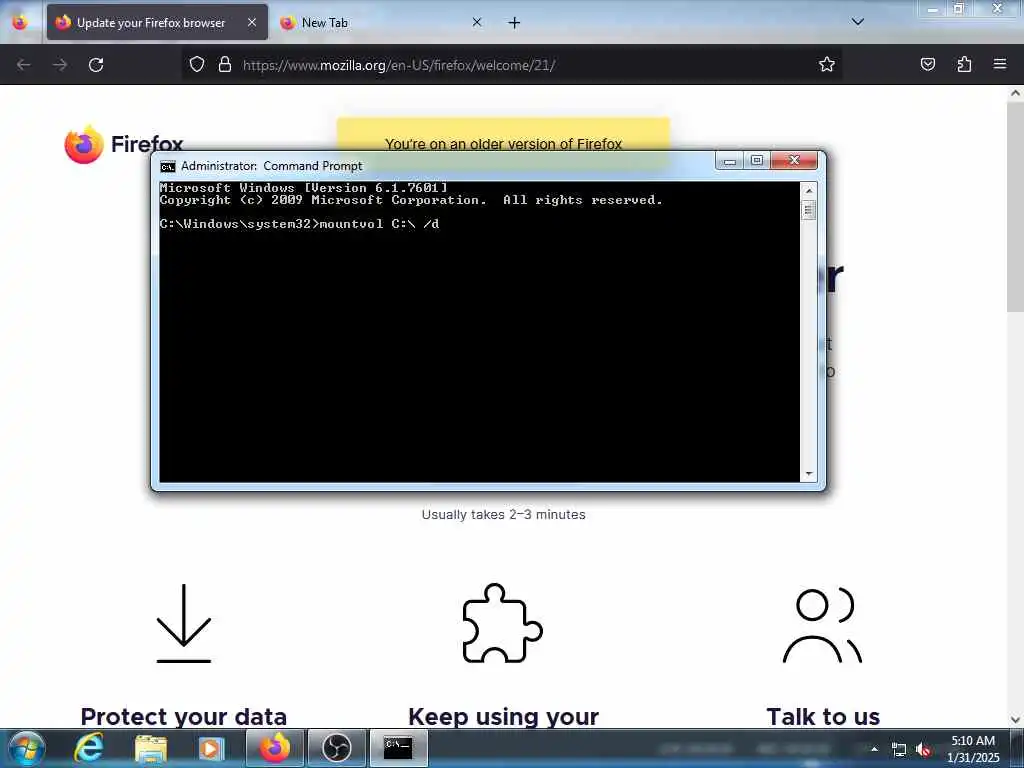Click the Firefox page scrollbar thumb
This screenshot has height=768, width=1024.
tap(1016, 208)
